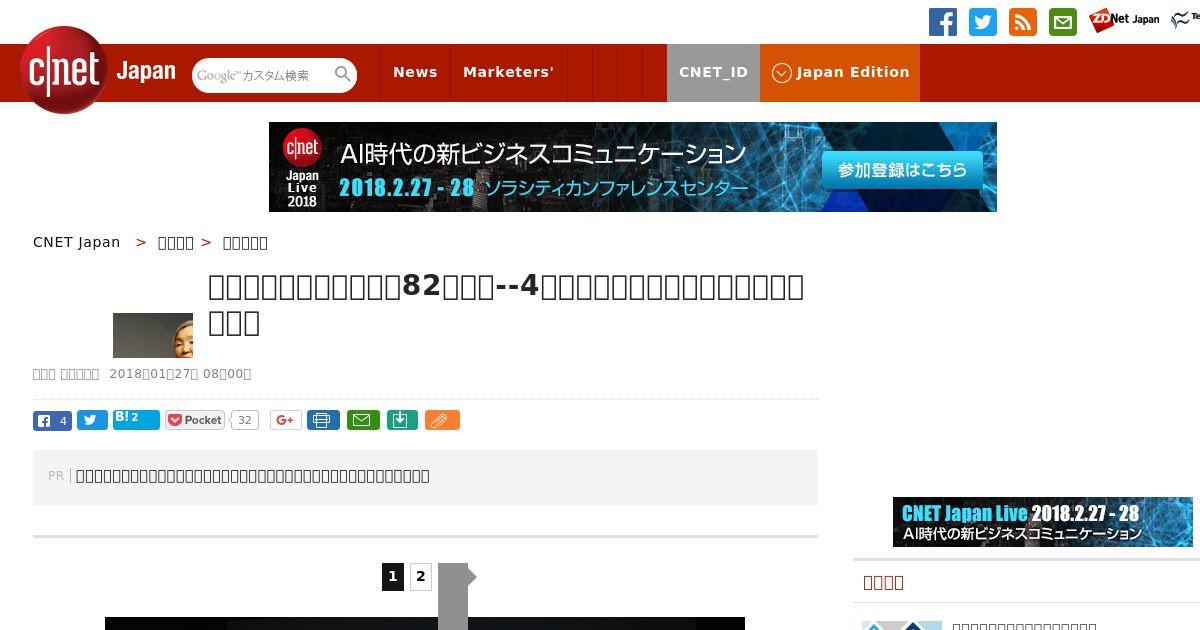Open the News menu
This screenshot has height=630, width=1200.
pyautogui.click(x=415, y=72)
